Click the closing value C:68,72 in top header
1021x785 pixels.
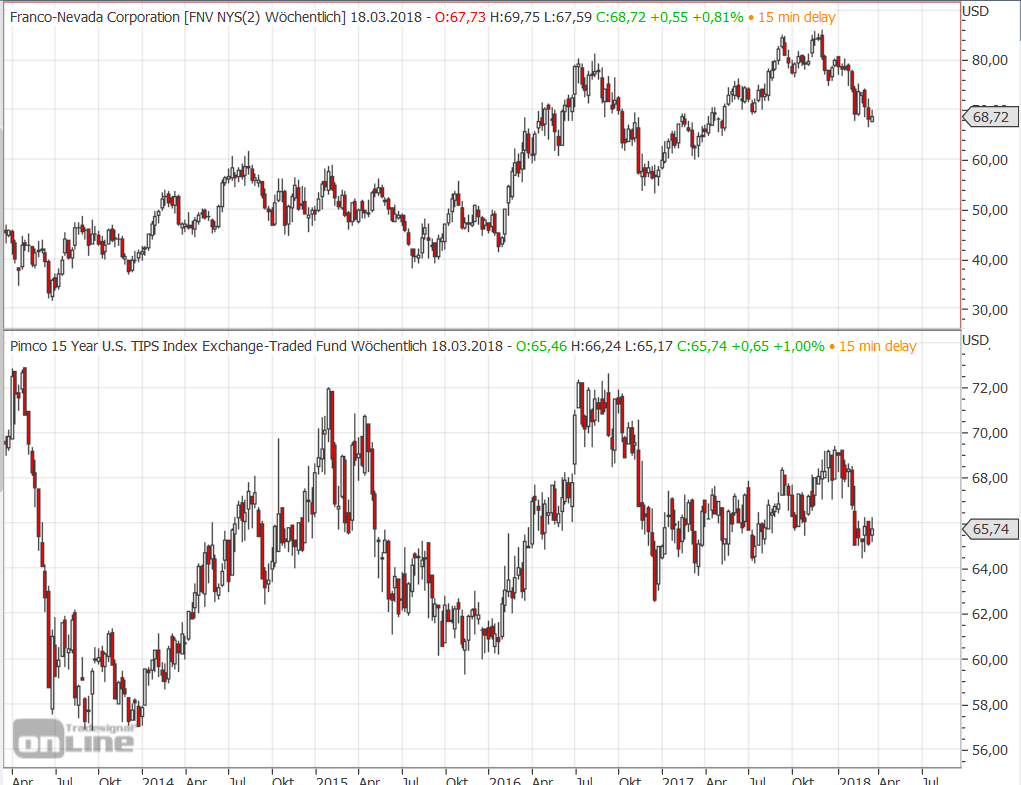(621, 18)
